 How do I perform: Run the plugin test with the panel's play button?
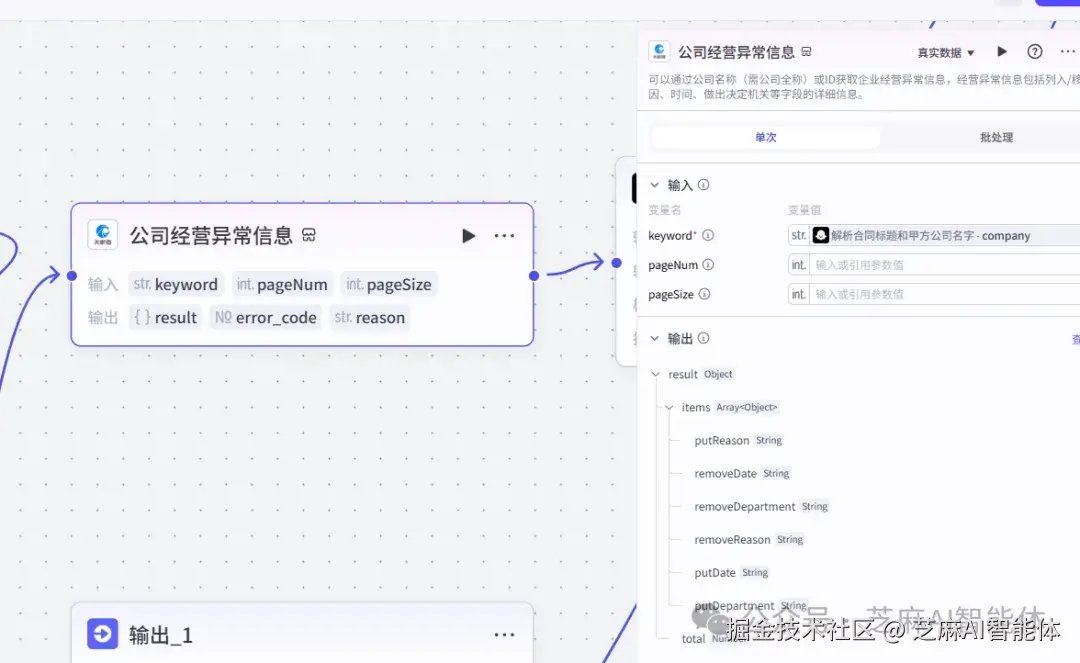coord(1001,51)
